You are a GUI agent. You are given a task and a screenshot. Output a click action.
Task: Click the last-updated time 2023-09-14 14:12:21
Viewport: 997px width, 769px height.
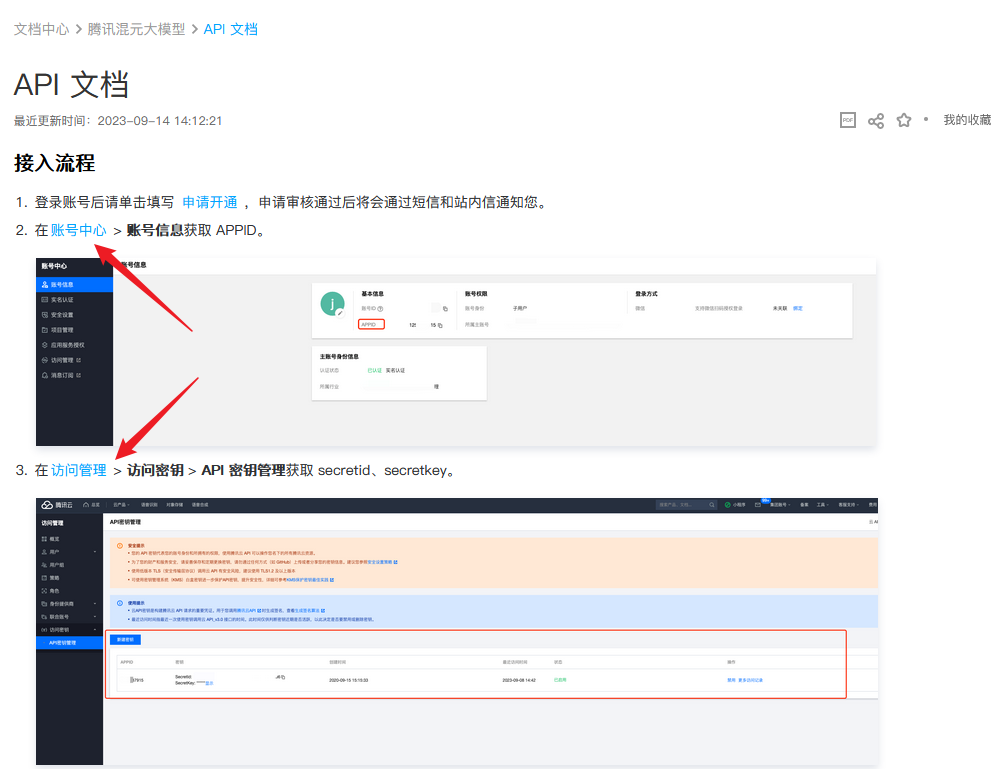(160, 121)
